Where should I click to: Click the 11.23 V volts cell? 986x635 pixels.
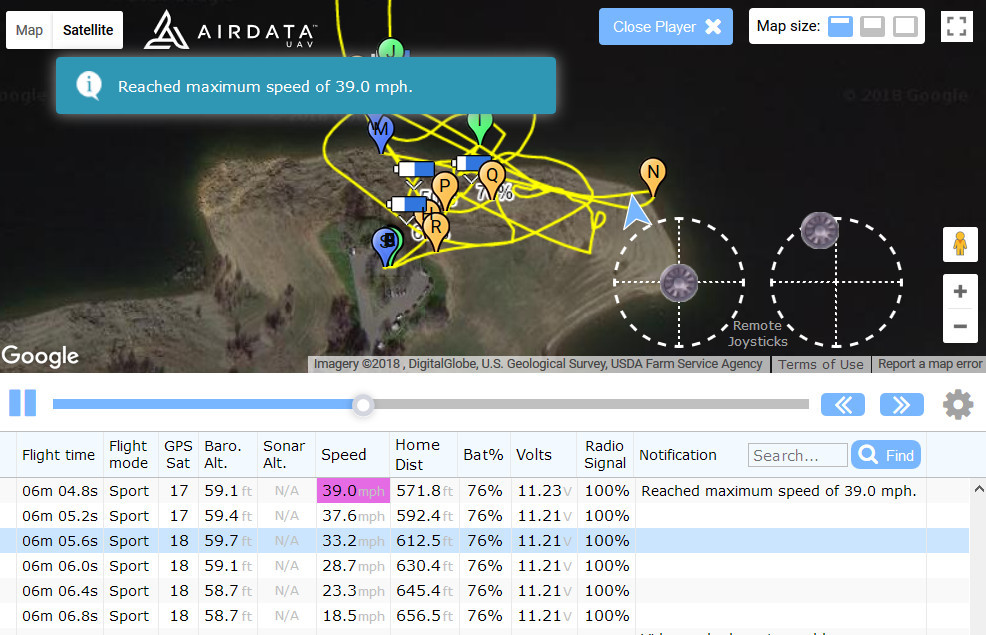[544, 491]
